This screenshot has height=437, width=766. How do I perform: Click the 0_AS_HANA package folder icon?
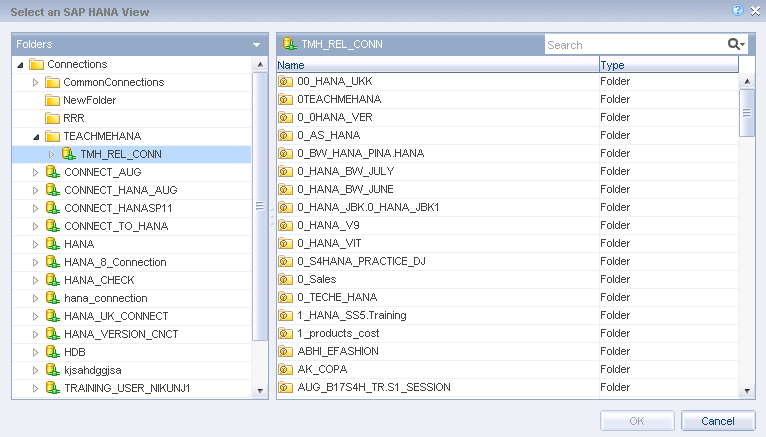285,135
